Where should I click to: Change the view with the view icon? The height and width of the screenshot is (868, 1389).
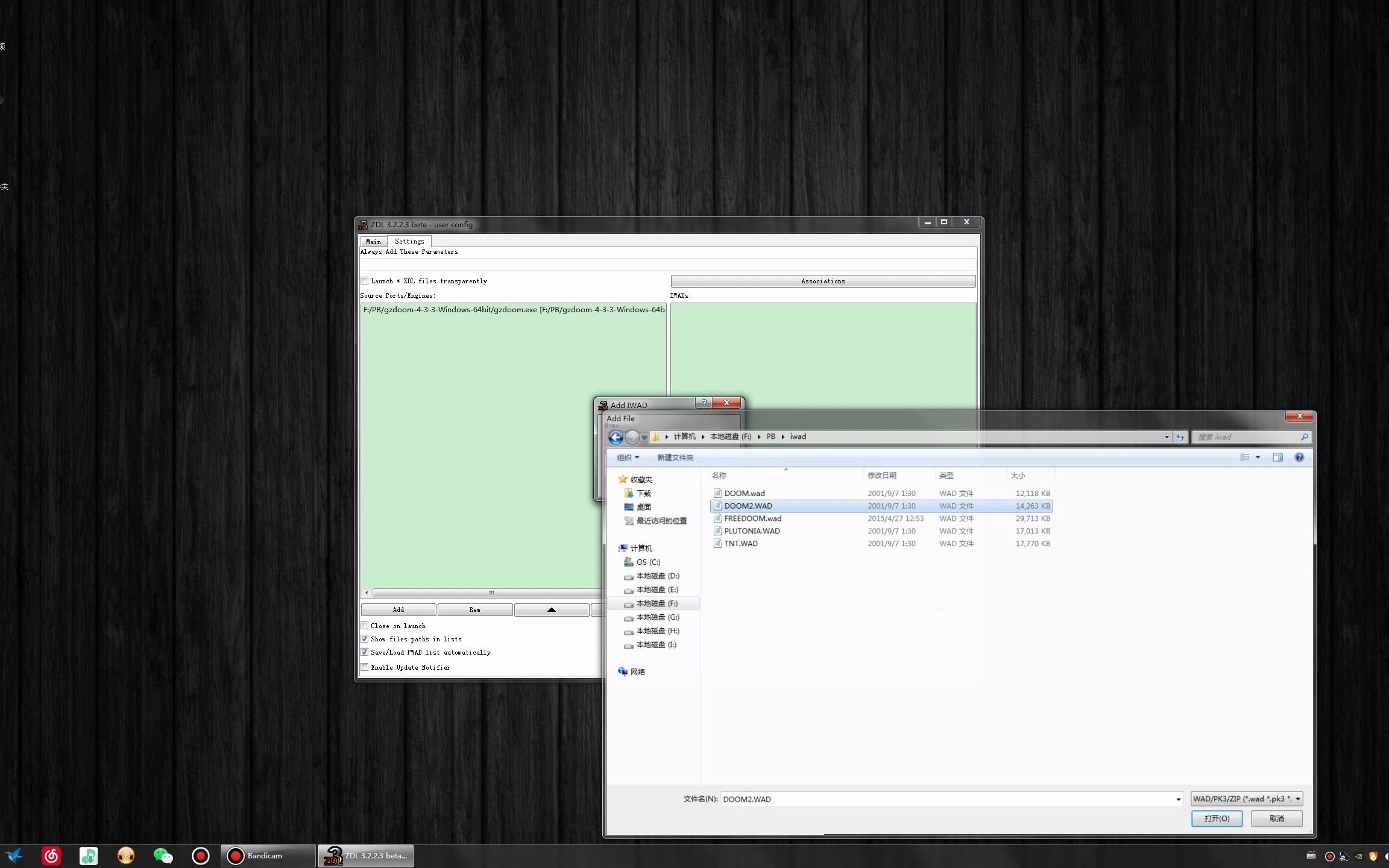click(1245, 458)
